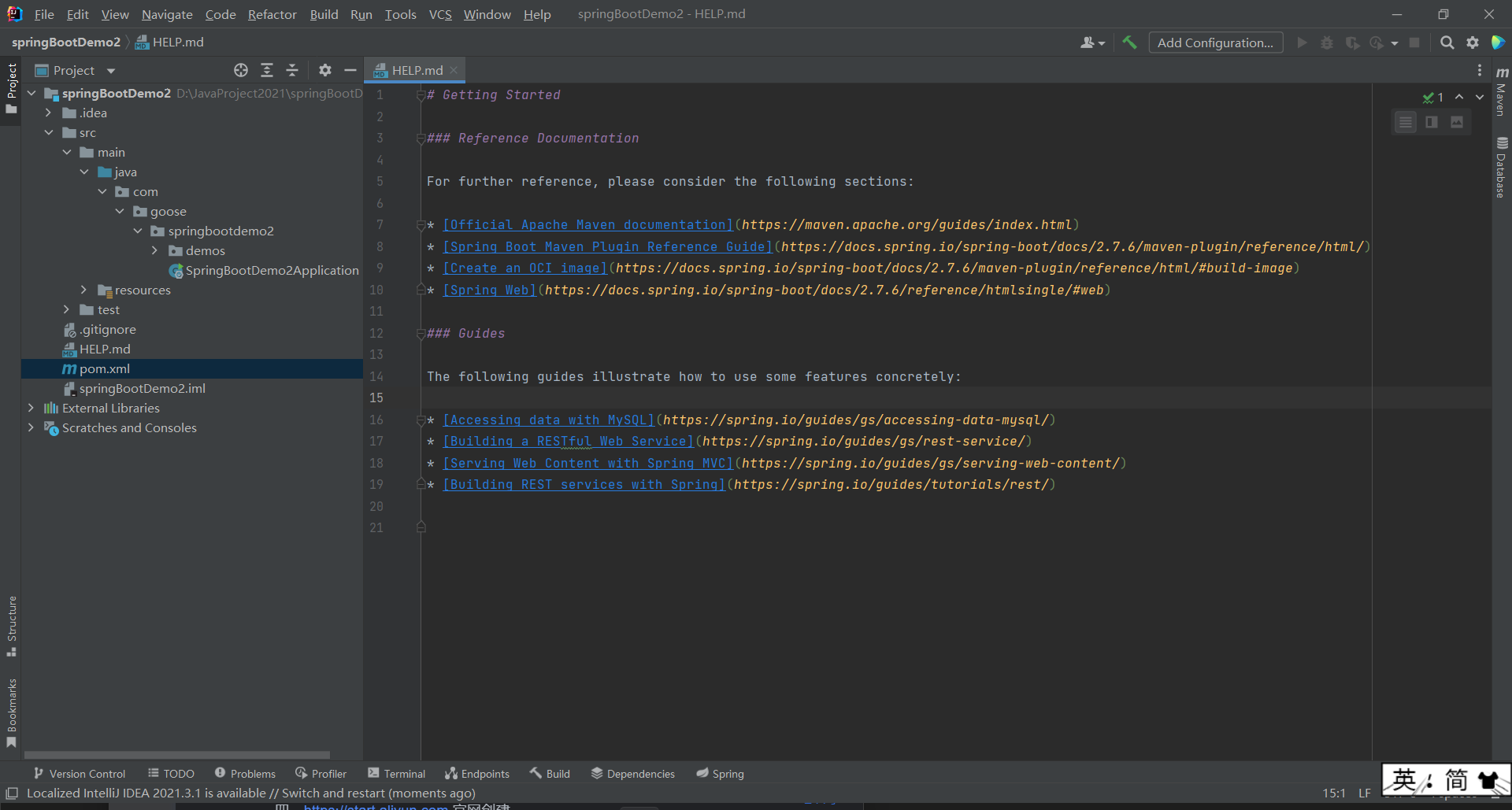1512x810 pixels.
Task: Select .gitignore file in project tree
Action: (x=99, y=329)
